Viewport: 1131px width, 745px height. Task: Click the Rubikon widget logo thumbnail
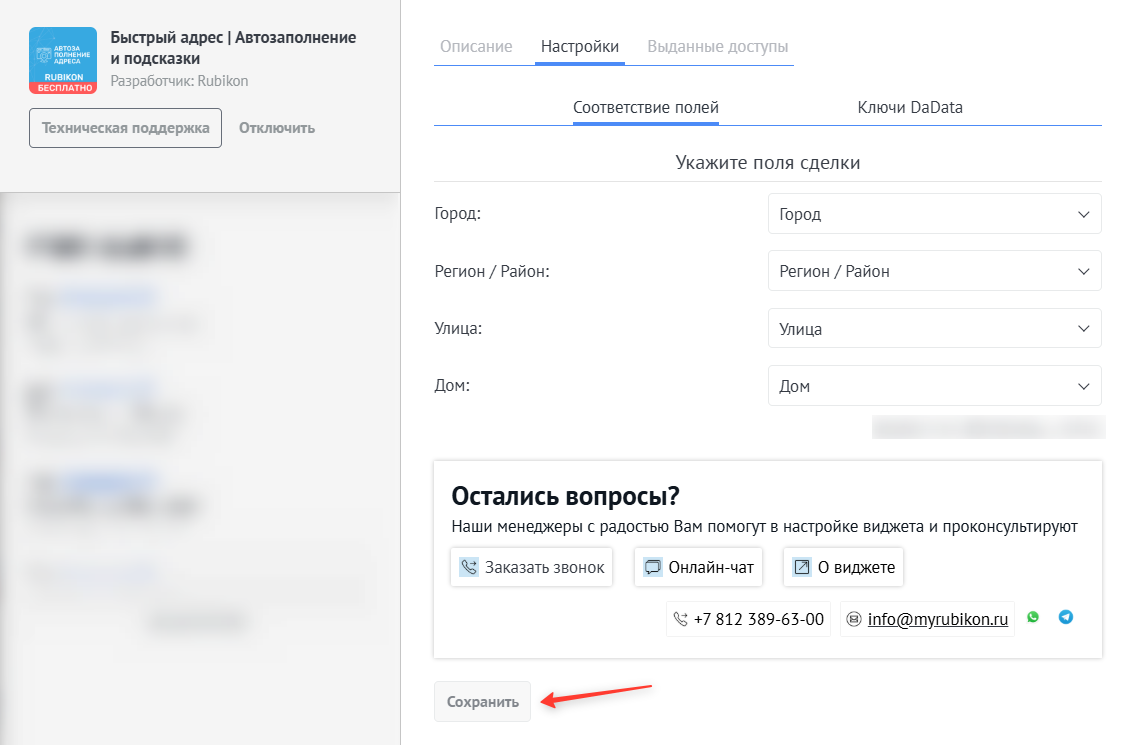(x=63, y=61)
